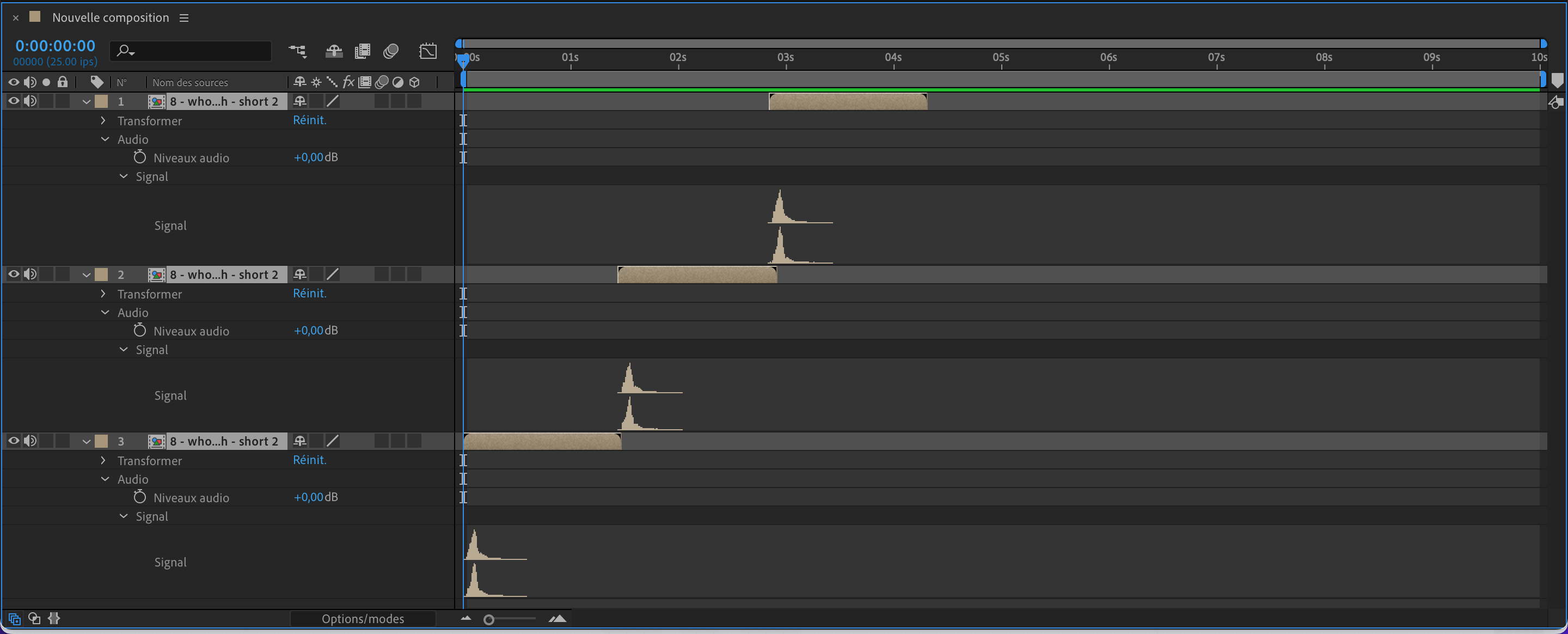Screen dimensions: 1568x634
Task: Toggle the In/Out/Duration pane icon
Action: [54, 619]
